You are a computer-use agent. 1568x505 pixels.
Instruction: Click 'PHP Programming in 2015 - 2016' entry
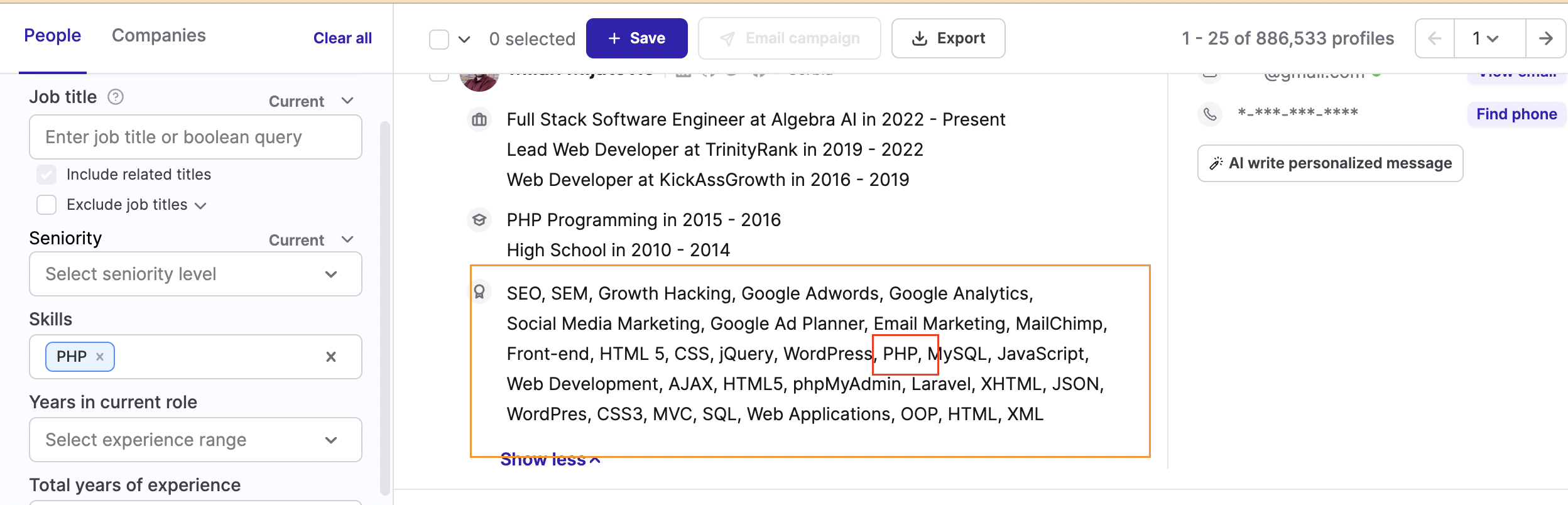[x=644, y=220]
